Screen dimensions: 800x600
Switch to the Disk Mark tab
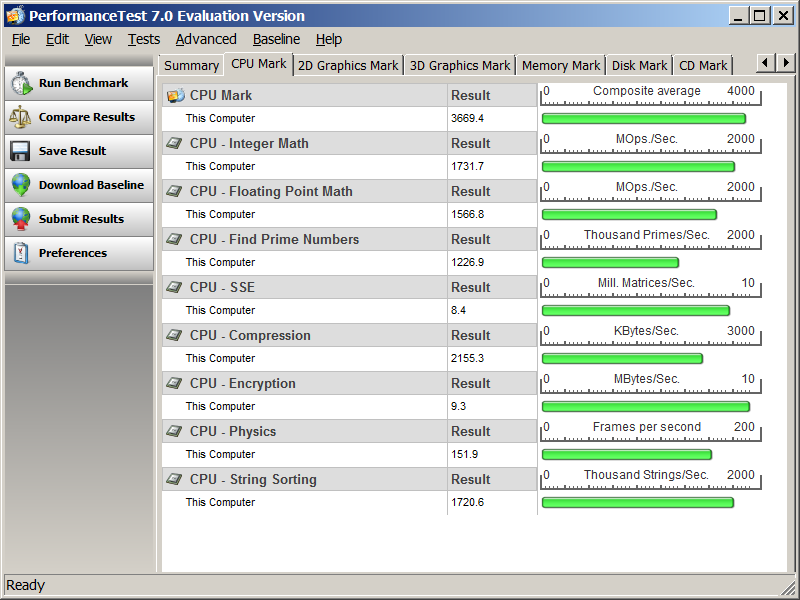tap(639, 65)
